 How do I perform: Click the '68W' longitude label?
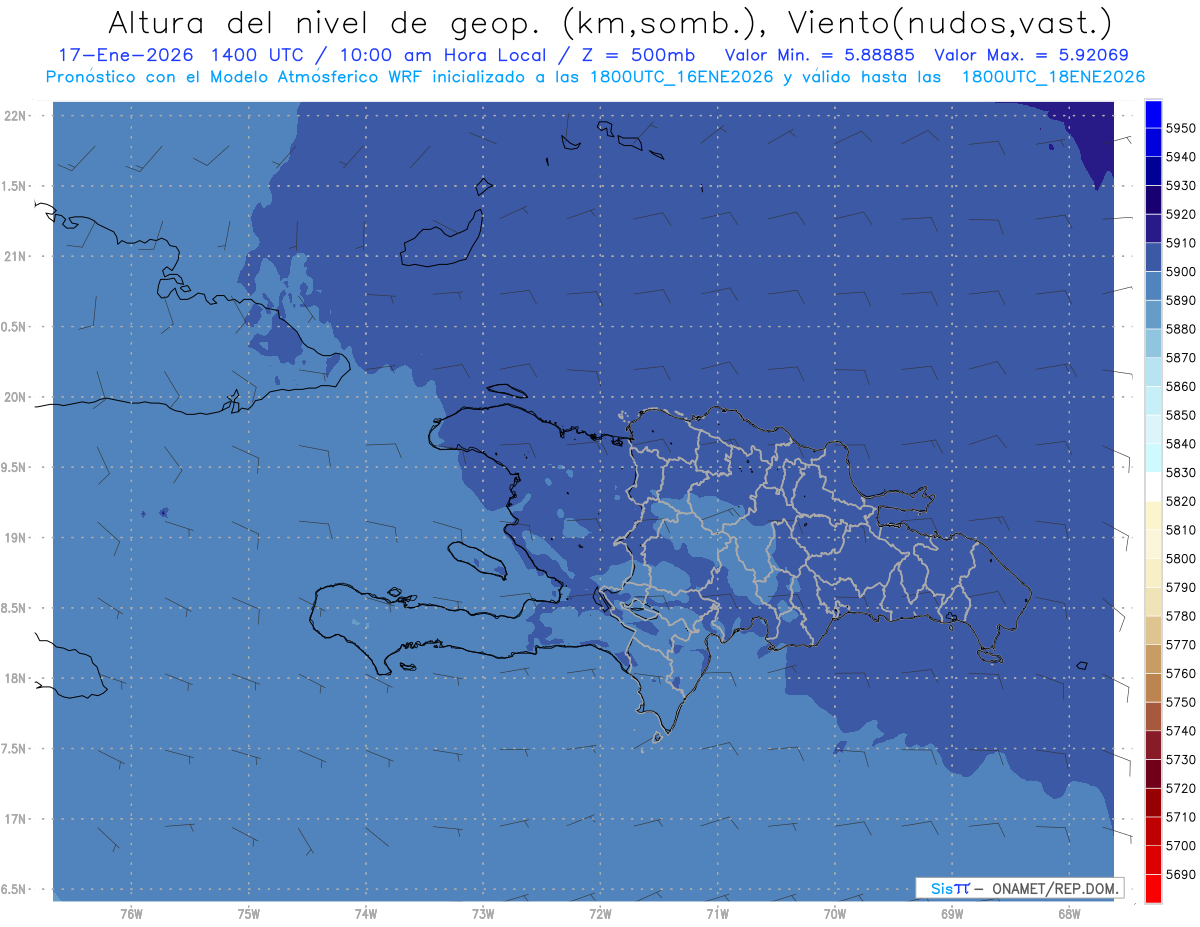click(1069, 913)
